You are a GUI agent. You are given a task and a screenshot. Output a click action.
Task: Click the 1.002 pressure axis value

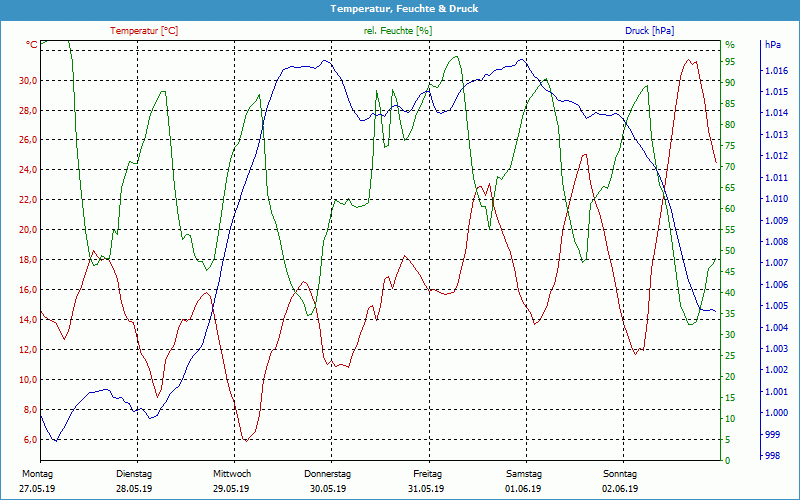[x=776, y=370]
